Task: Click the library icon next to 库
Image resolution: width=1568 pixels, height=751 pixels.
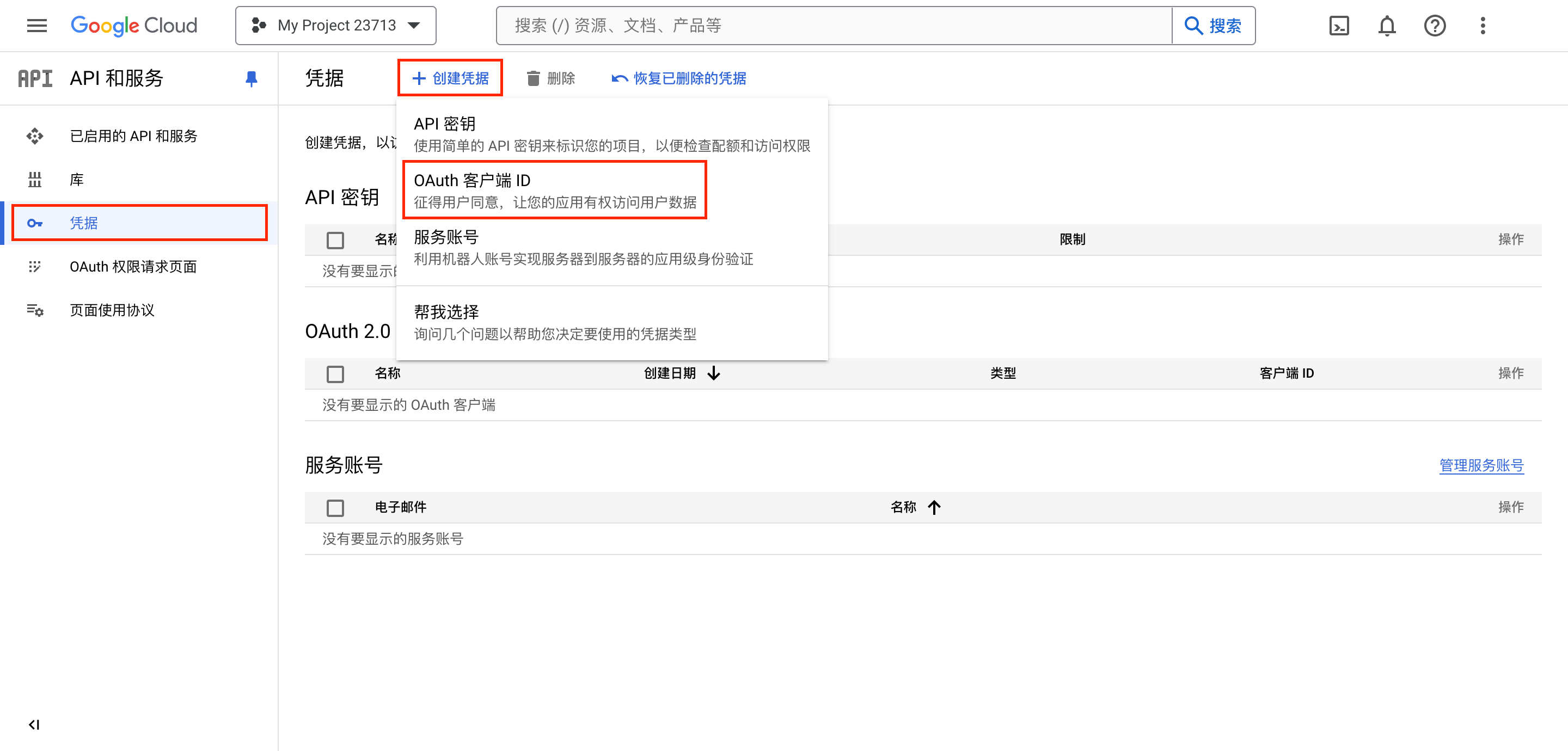Action: pyautogui.click(x=35, y=180)
